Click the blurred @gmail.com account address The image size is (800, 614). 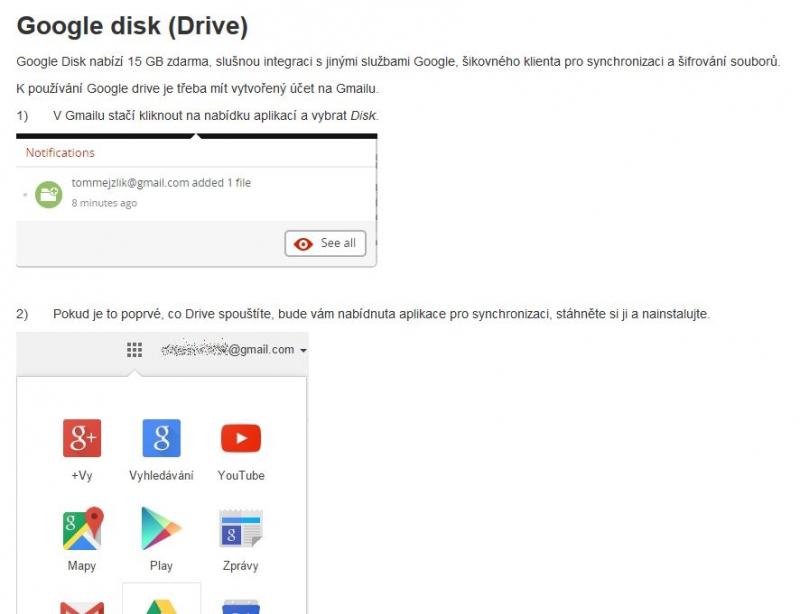(228, 350)
